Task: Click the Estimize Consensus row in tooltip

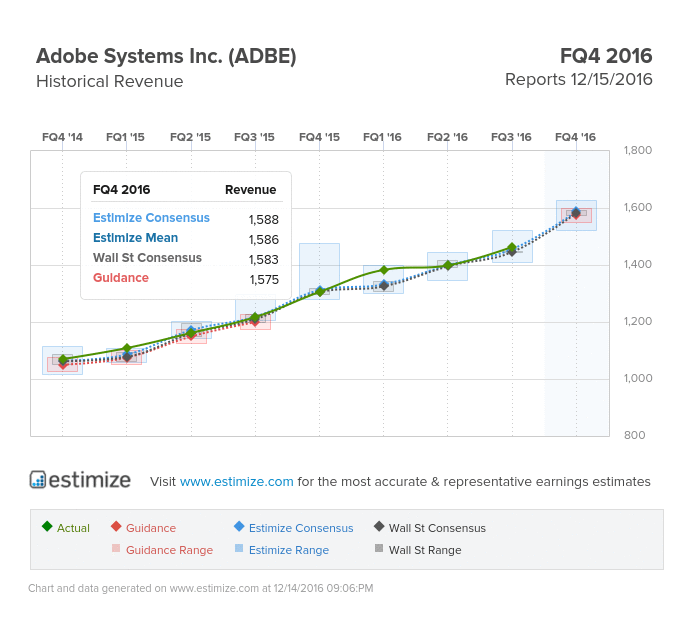Action: (186, 218)
